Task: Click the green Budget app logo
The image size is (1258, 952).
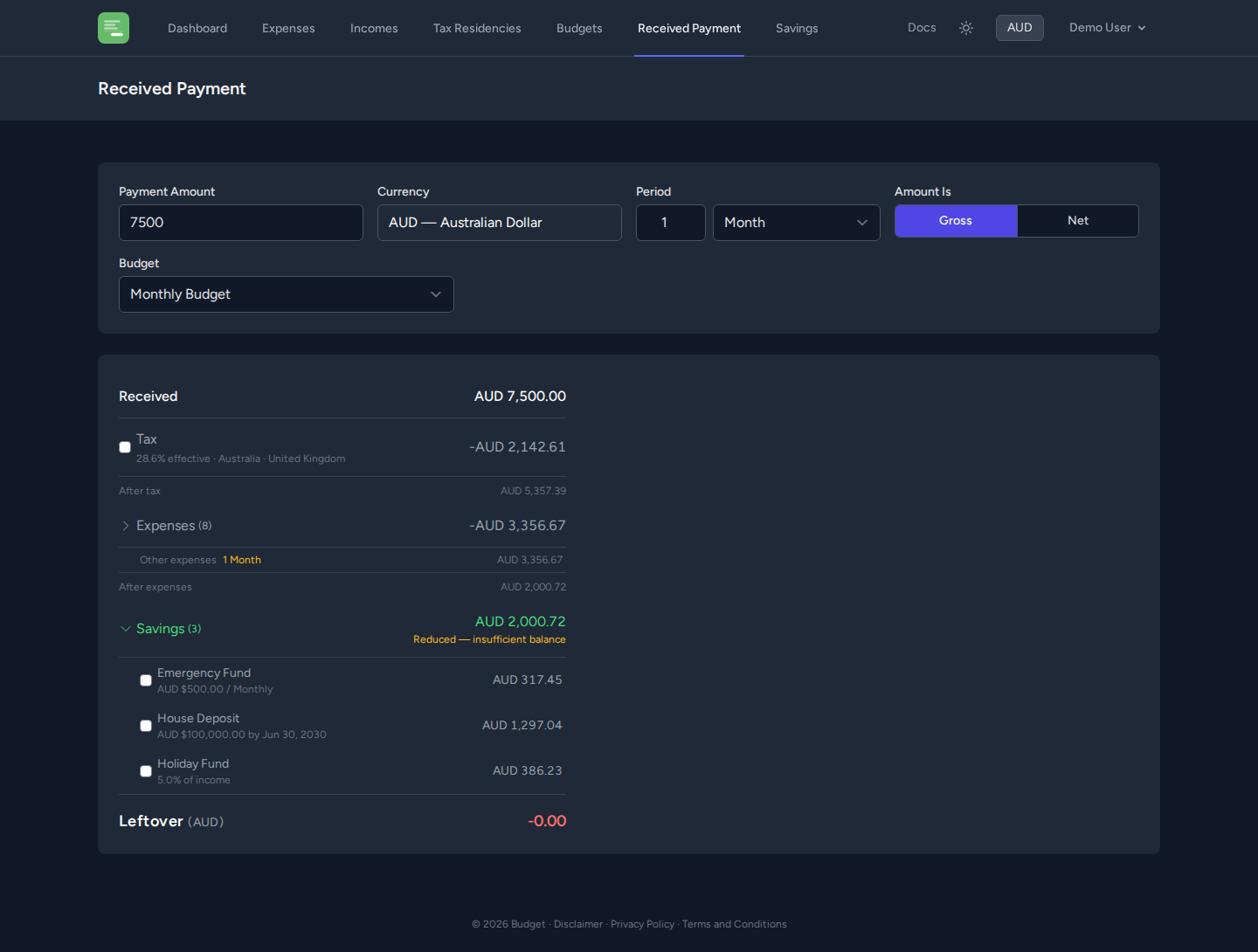Action: tap(114, 28)
